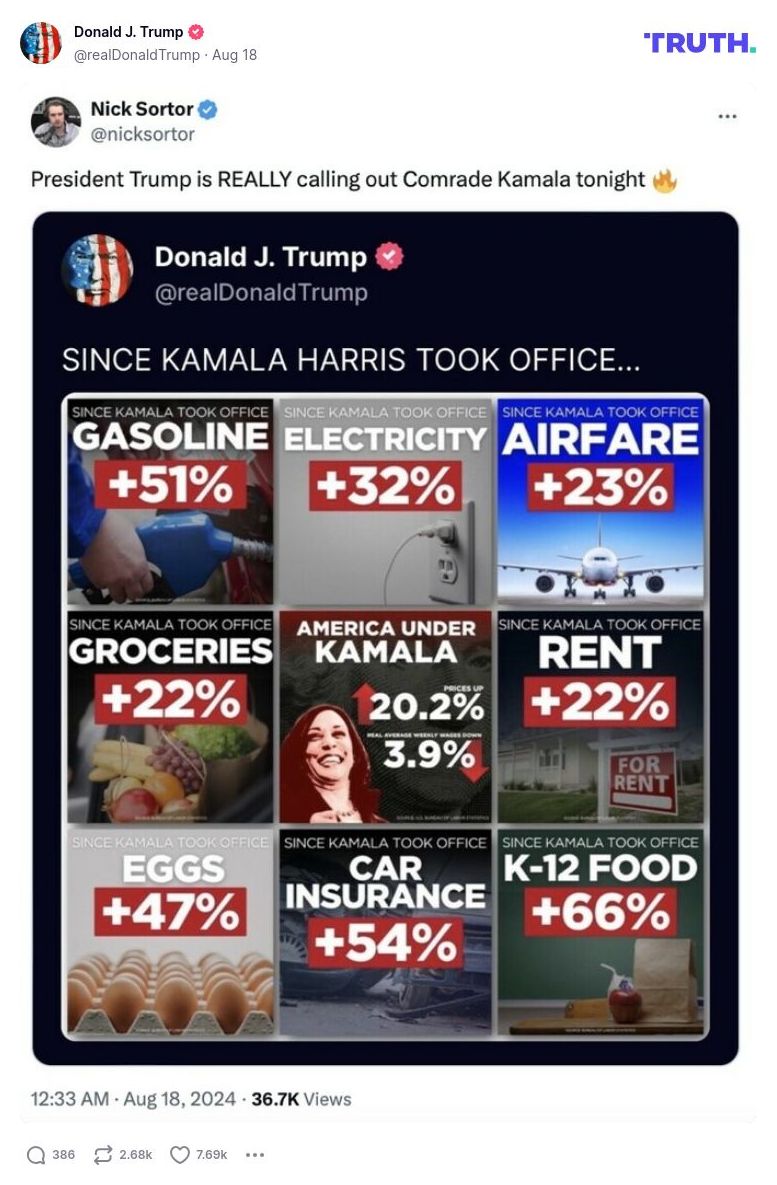This screenshot has height=1185, width=777.
Task: Click Donald J. Trump's blue verified badge
Action: pyautogui.click(x=197, y=31)
